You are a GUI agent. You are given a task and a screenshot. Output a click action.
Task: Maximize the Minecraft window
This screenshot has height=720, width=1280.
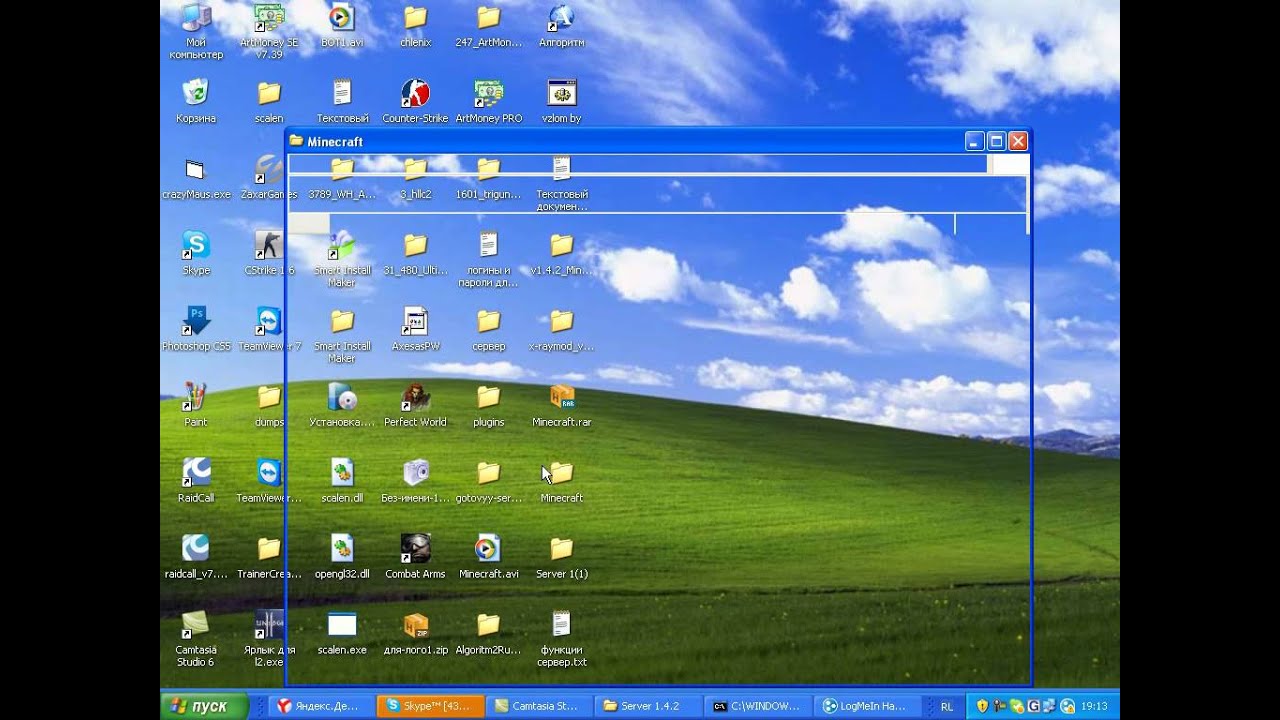click(x=996, y=142)
